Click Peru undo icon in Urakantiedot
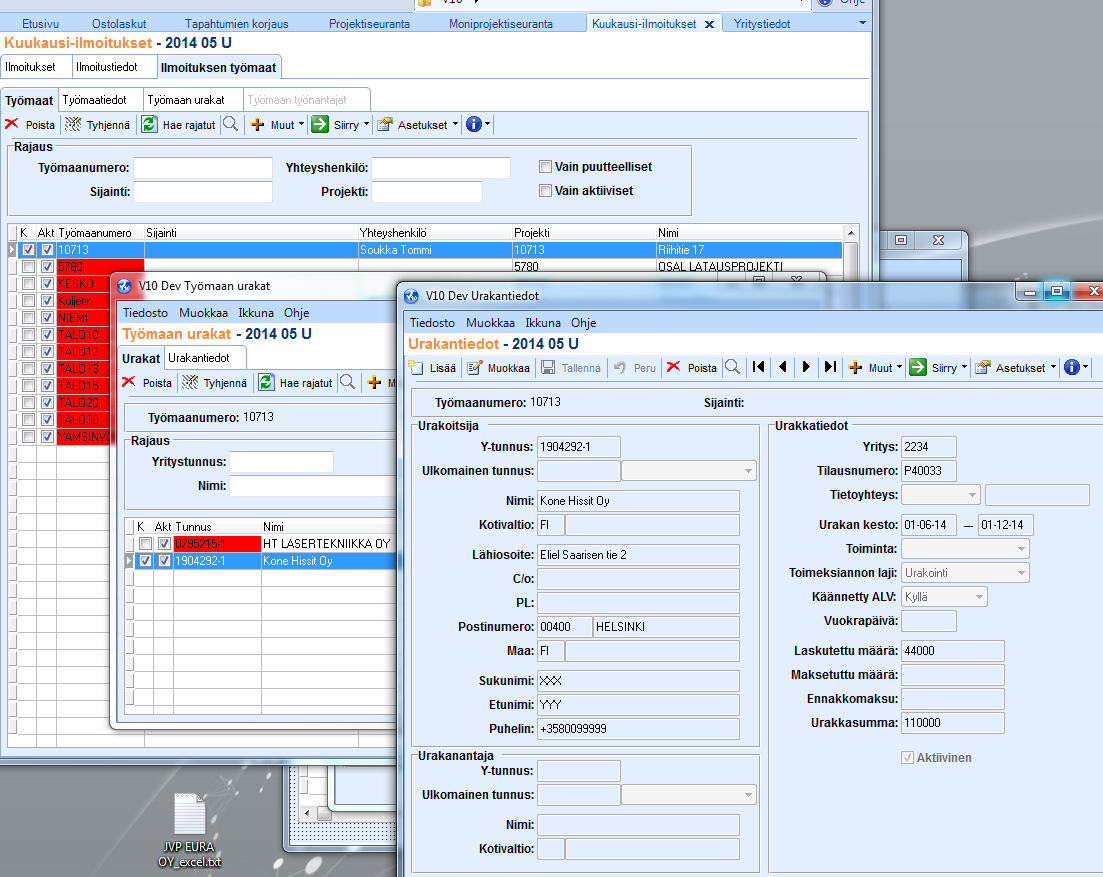The height and width of the screenshot is (877, 1103). point(620,367)
